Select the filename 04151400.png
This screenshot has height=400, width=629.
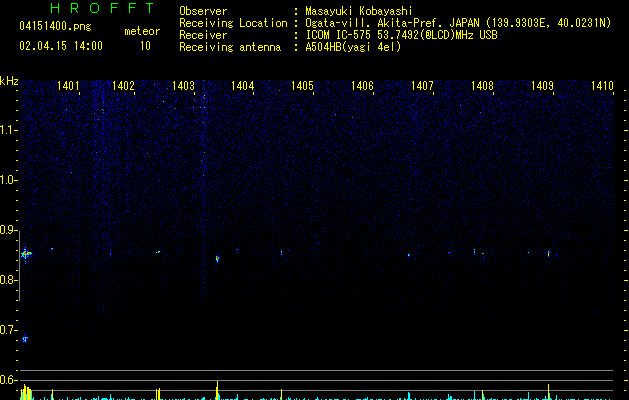[55, 27]
